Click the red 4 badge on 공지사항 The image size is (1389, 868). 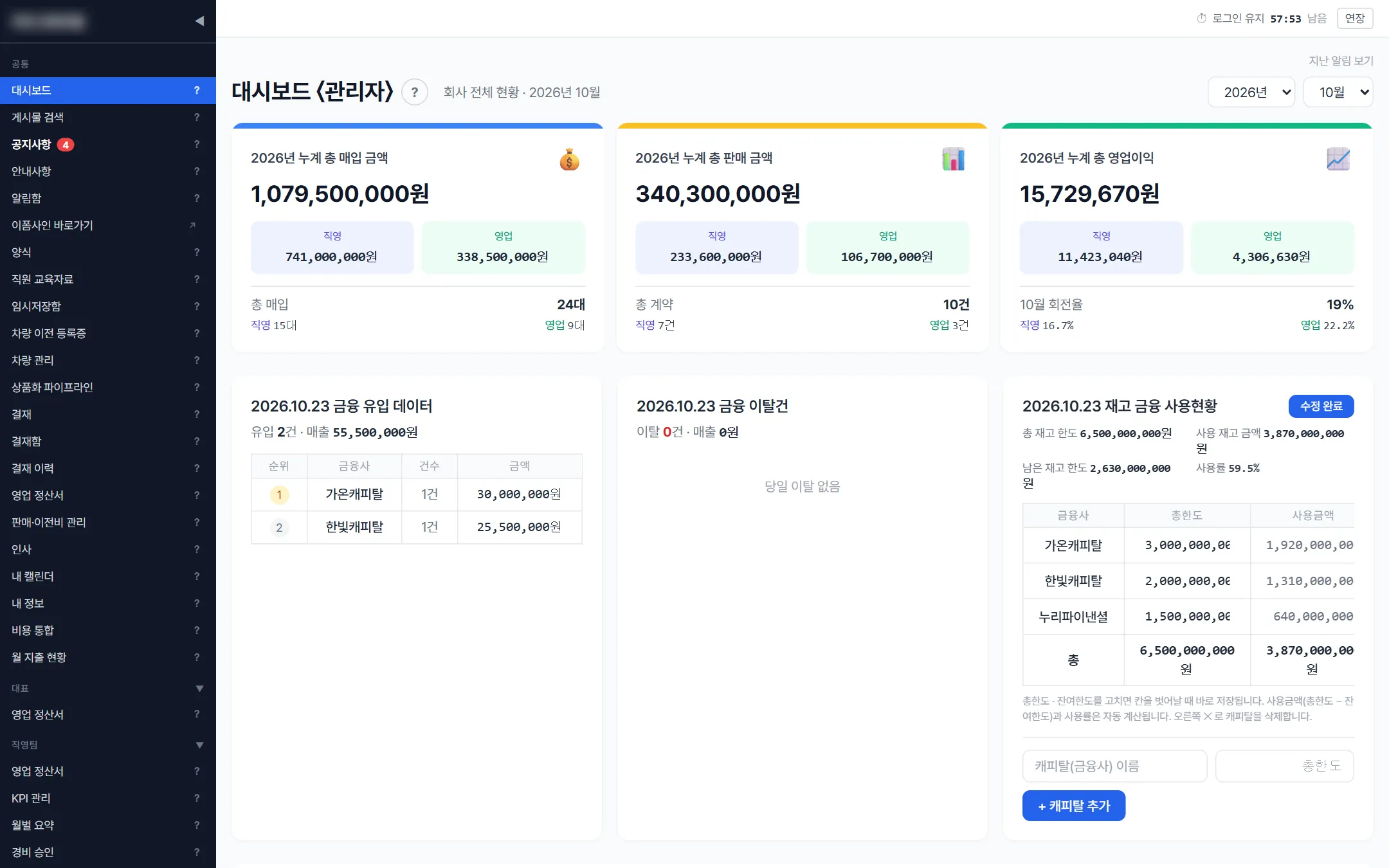[66, 145]
